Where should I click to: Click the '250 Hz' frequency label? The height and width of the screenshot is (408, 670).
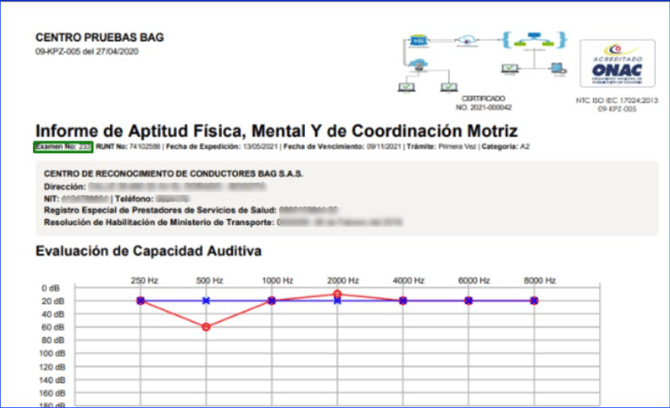144,281
